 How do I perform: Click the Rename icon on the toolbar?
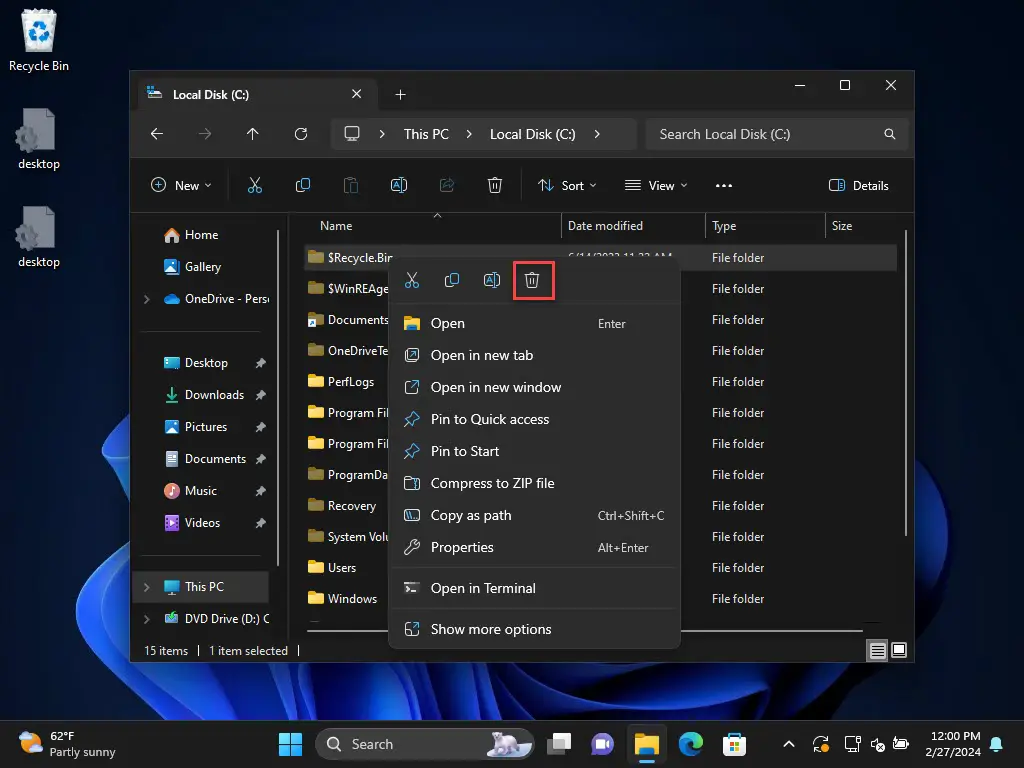pos(399,185)
